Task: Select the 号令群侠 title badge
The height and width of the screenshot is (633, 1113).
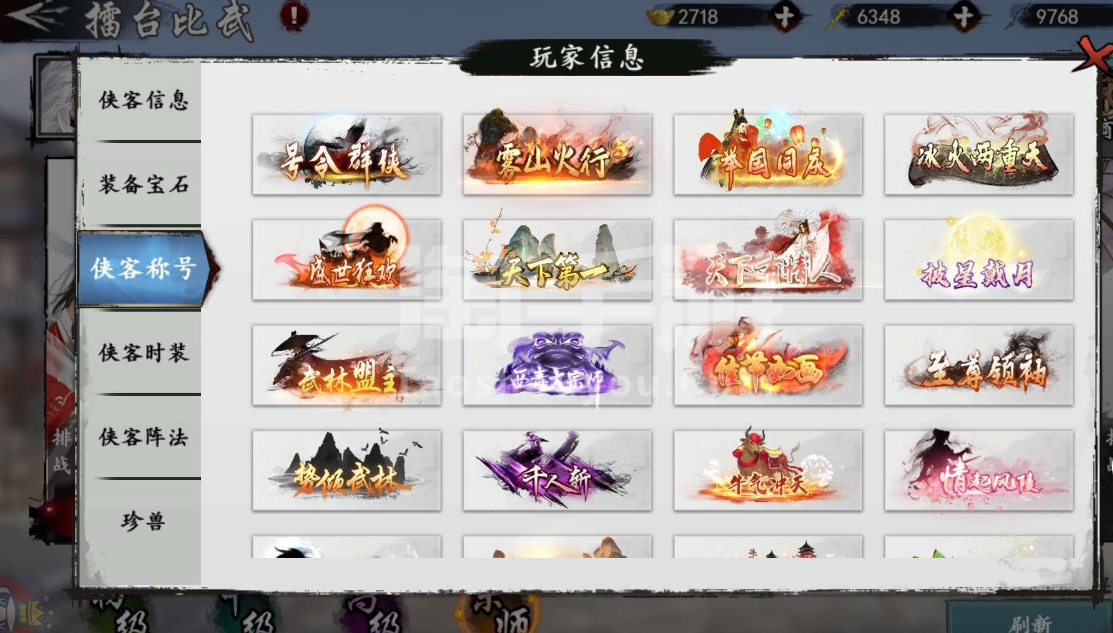Action: (x=346, y=154)
